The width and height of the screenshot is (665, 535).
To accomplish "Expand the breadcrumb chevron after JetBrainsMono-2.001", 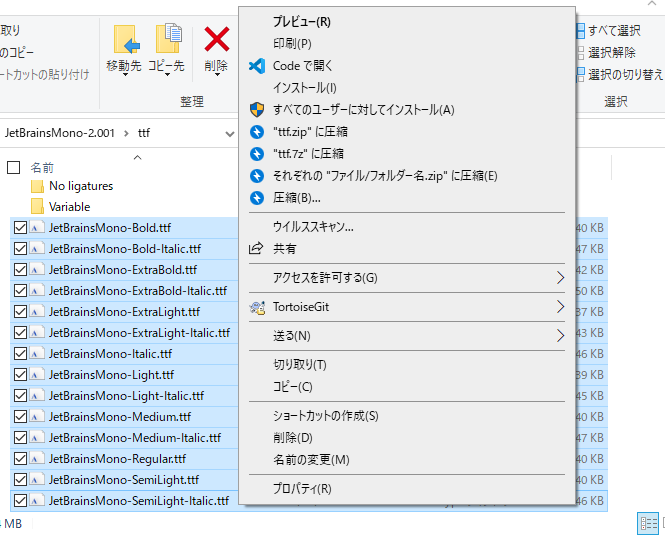I will click(126, 133).
